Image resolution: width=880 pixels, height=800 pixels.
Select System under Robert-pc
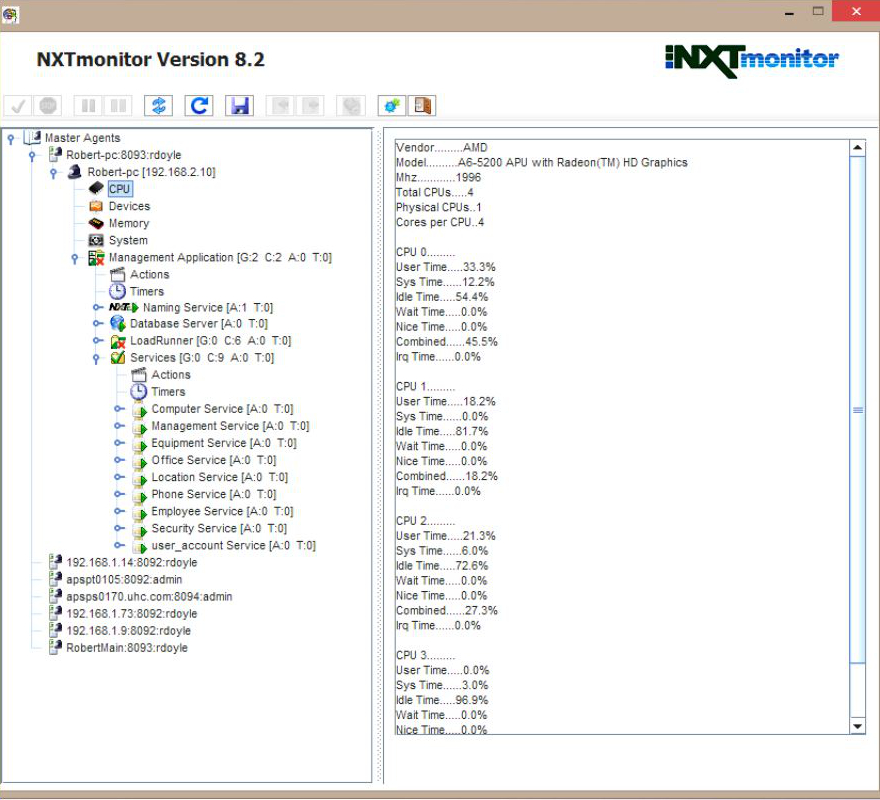(128, 240)
